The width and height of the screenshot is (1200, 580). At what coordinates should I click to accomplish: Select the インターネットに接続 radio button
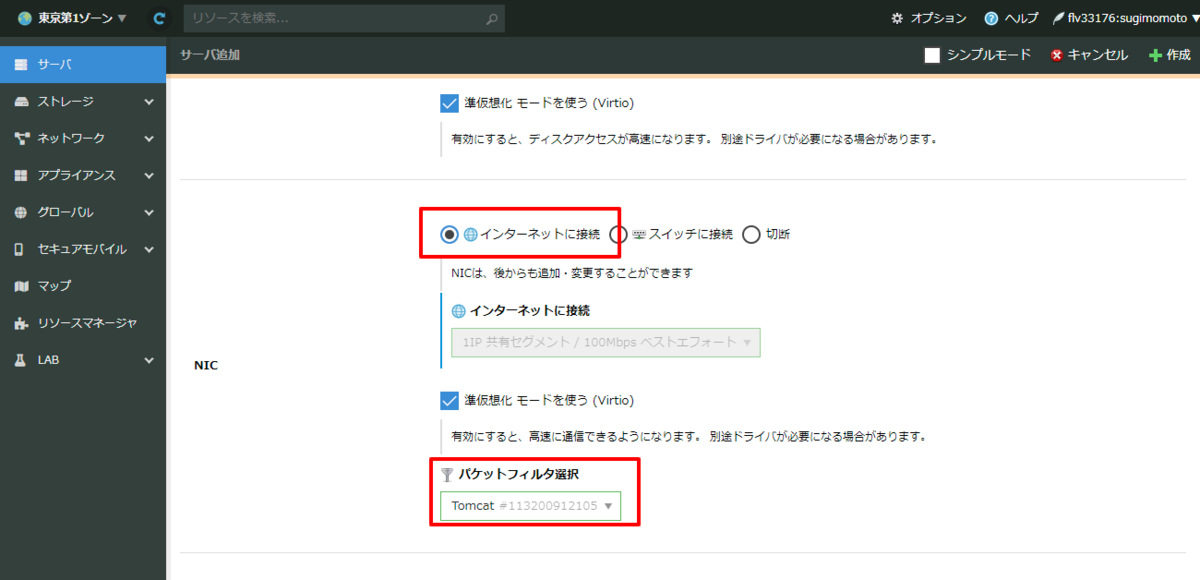point(450,232)
